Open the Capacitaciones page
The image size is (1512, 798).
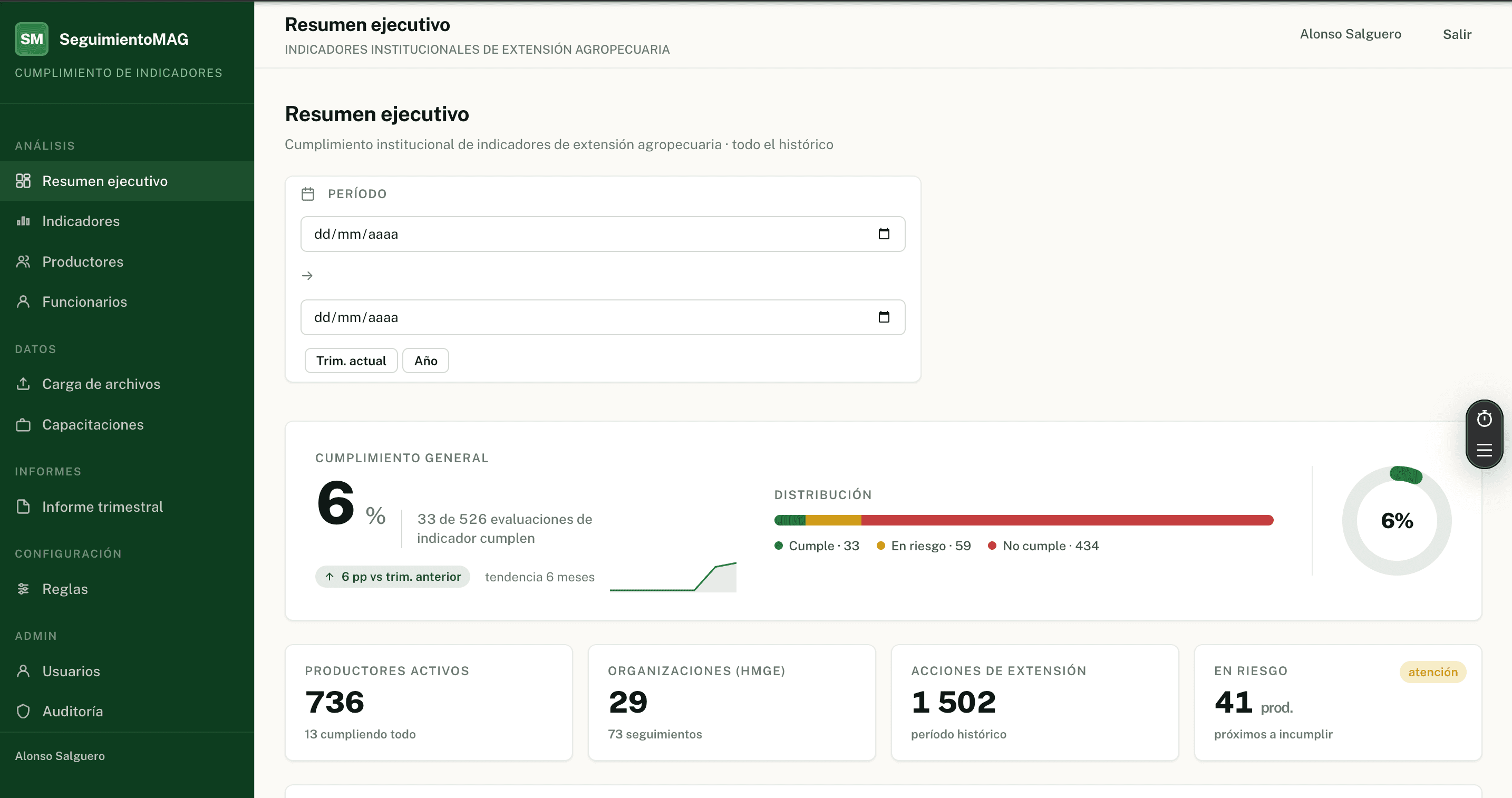click(127, 424)
